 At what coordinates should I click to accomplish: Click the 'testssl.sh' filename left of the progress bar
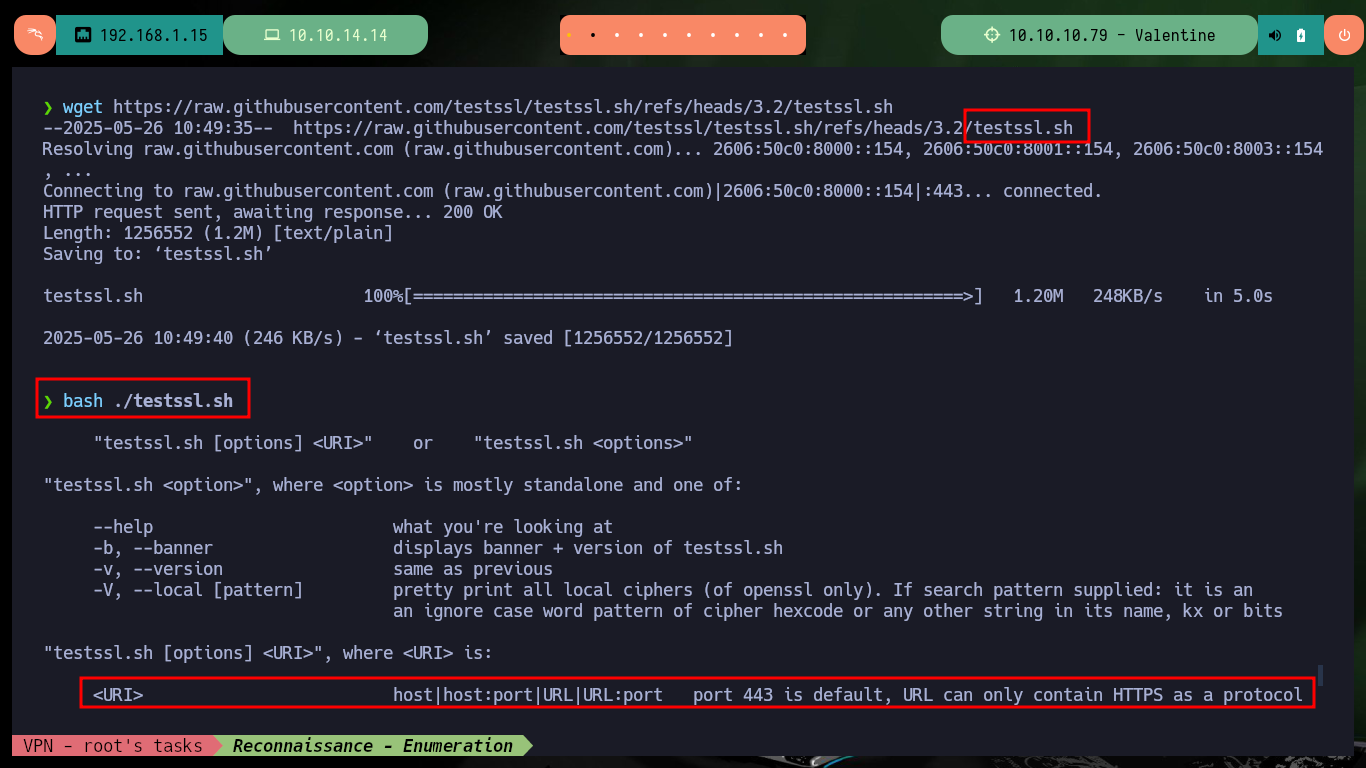click(93, 296)
